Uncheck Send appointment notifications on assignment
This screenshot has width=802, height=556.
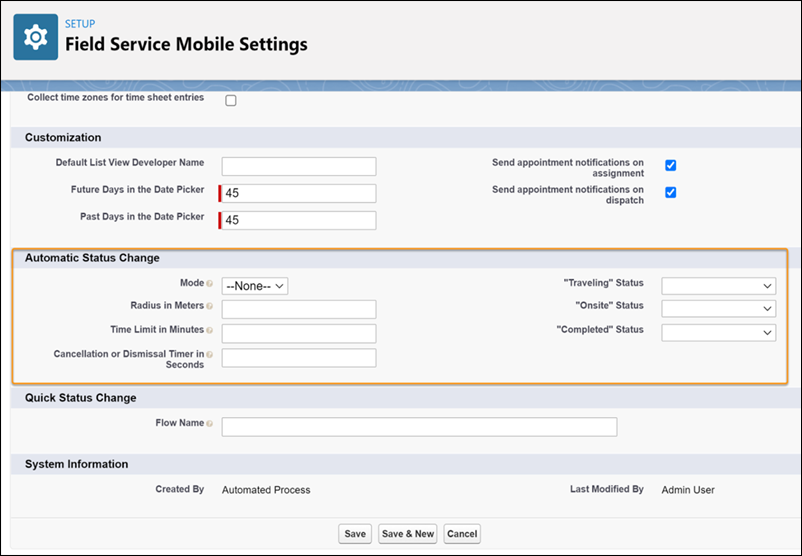click(671, 165)
